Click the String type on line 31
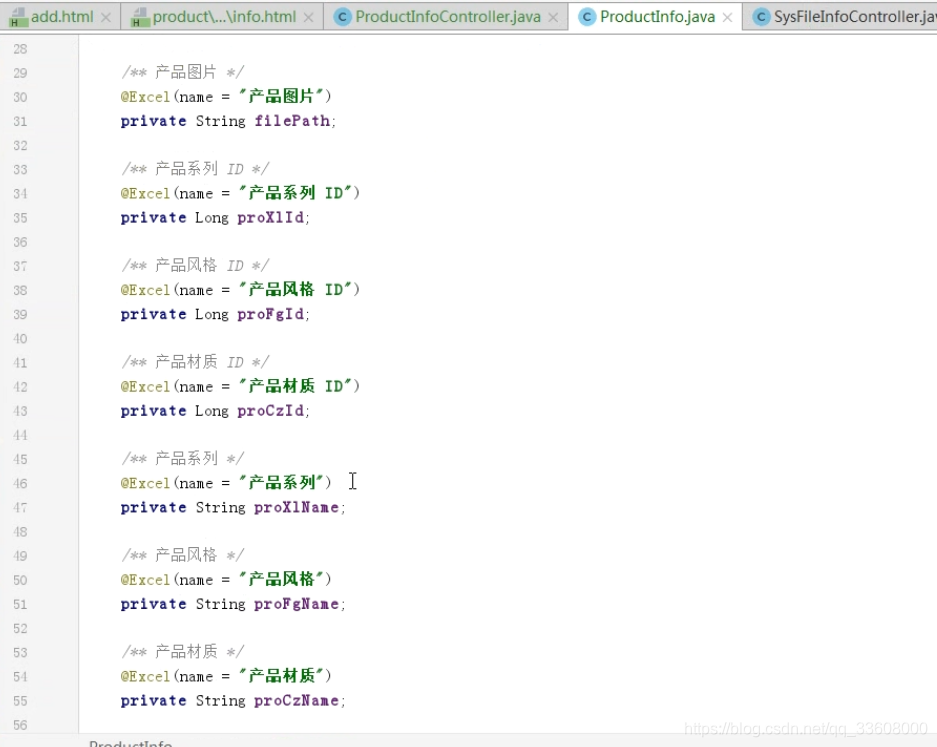 click(x=221, y=121)
